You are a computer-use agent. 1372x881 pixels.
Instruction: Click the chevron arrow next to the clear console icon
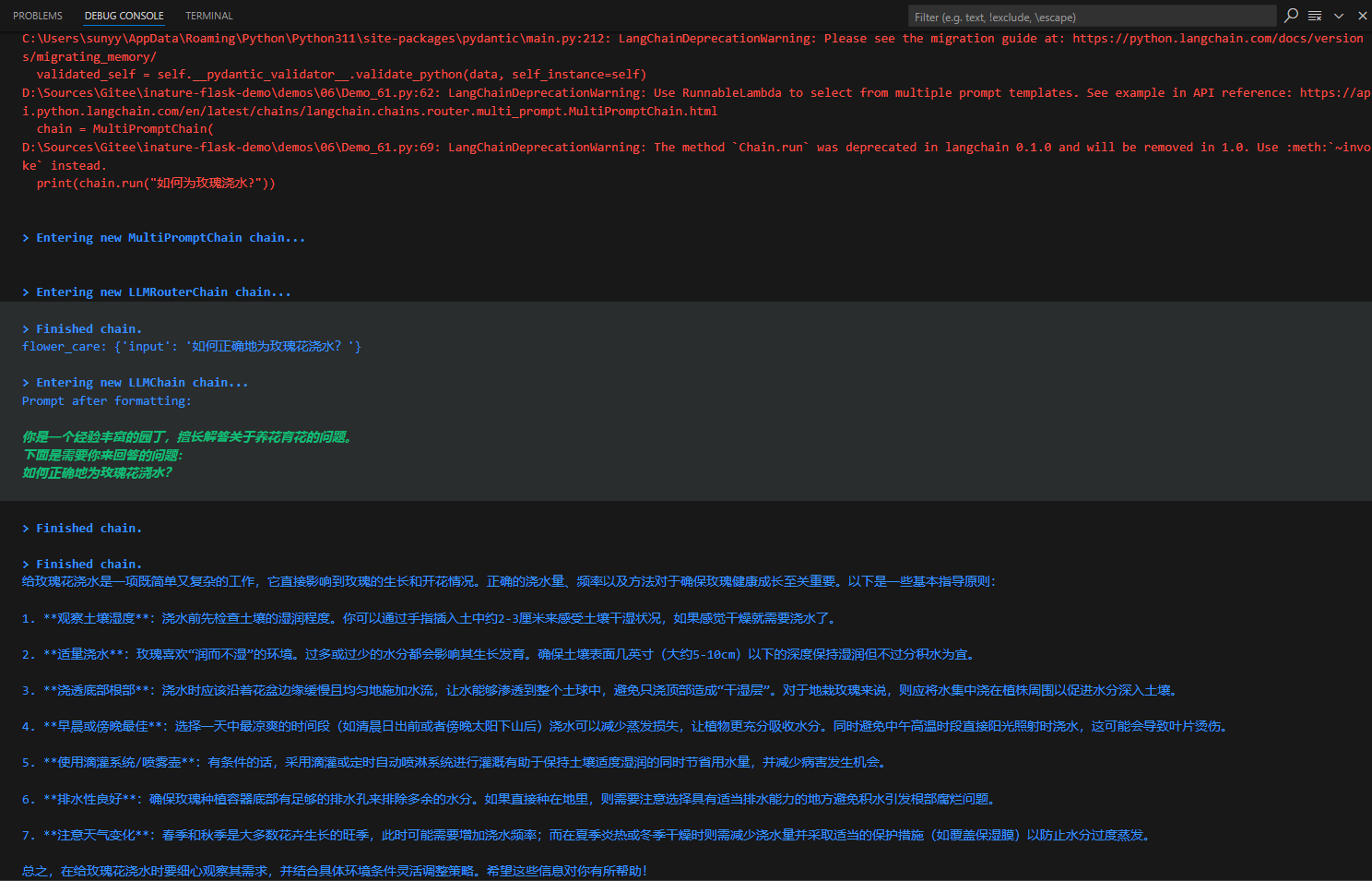[x=1339, y=16]
